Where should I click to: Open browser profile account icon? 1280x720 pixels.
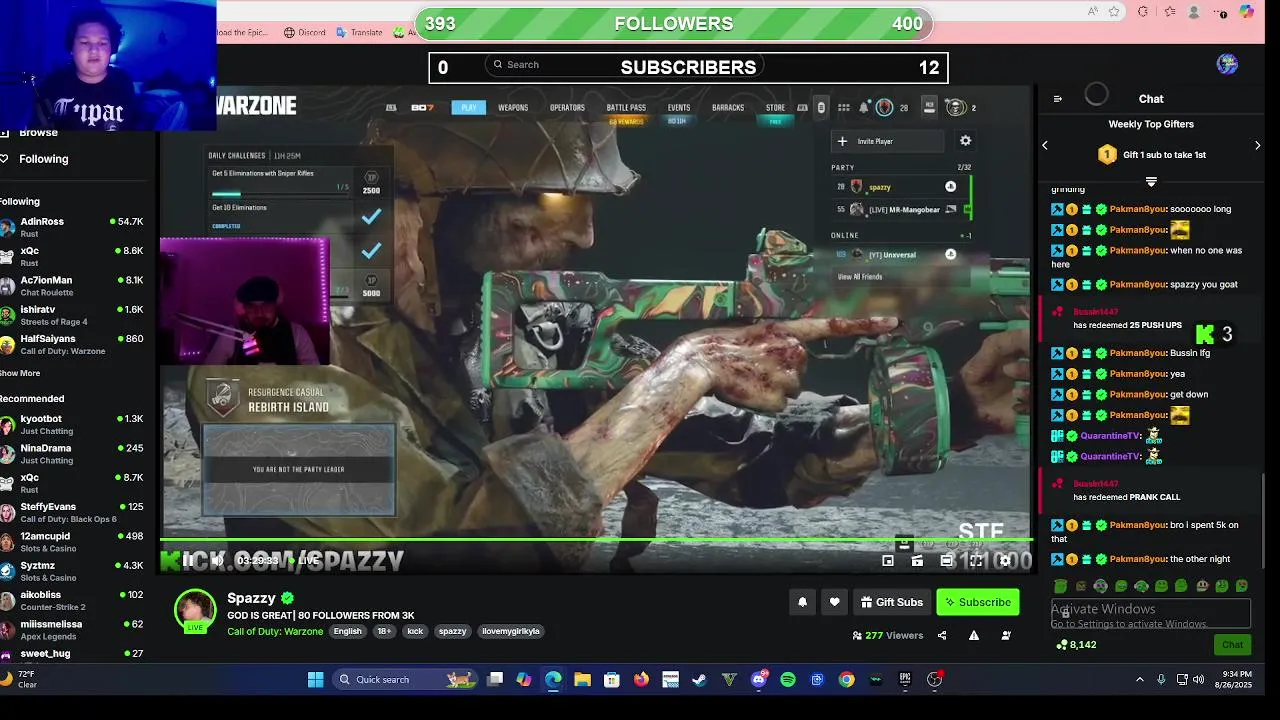(1194, 12)
